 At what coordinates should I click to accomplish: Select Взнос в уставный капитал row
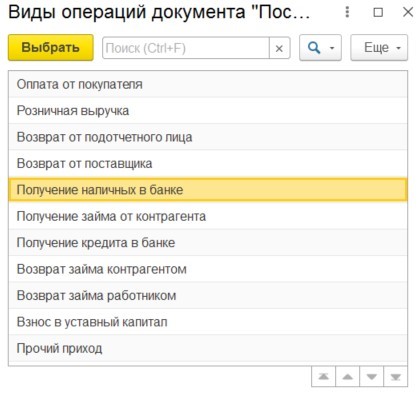(x=208, y=322)
